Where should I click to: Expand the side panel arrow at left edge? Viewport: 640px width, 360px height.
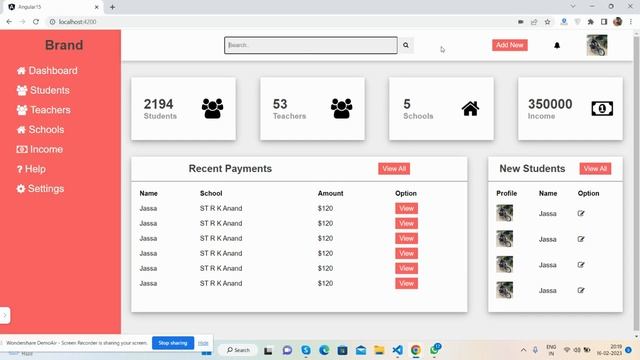click(x=5, y=315)
